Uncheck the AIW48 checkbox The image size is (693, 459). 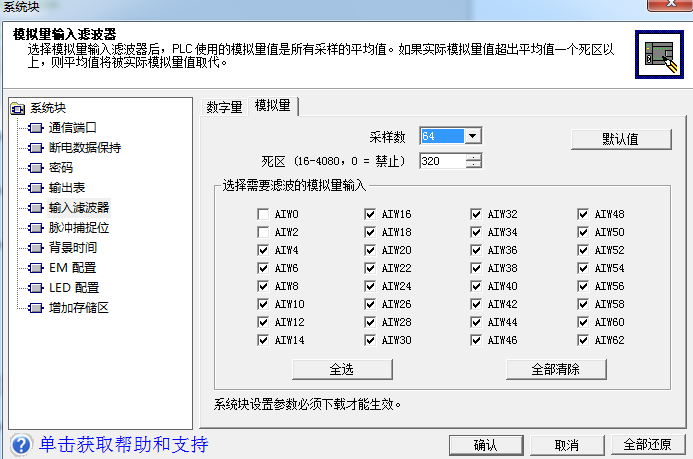click(x=584, y=214)
